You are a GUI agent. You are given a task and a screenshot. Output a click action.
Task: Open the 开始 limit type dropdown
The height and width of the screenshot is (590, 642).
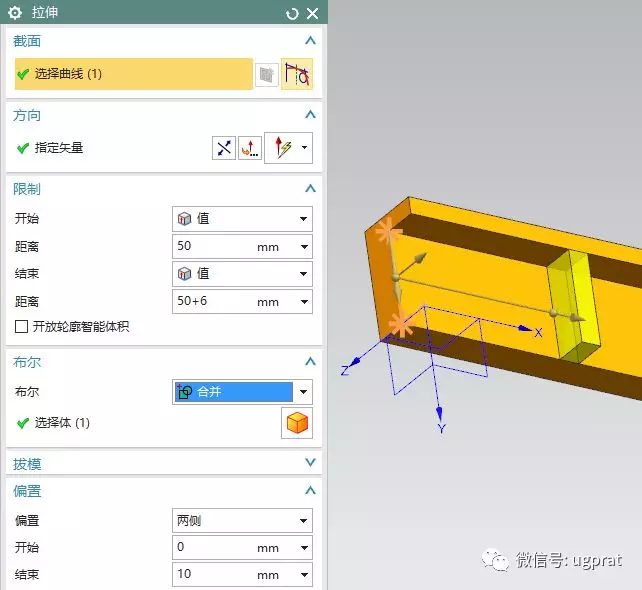point(242,219)
